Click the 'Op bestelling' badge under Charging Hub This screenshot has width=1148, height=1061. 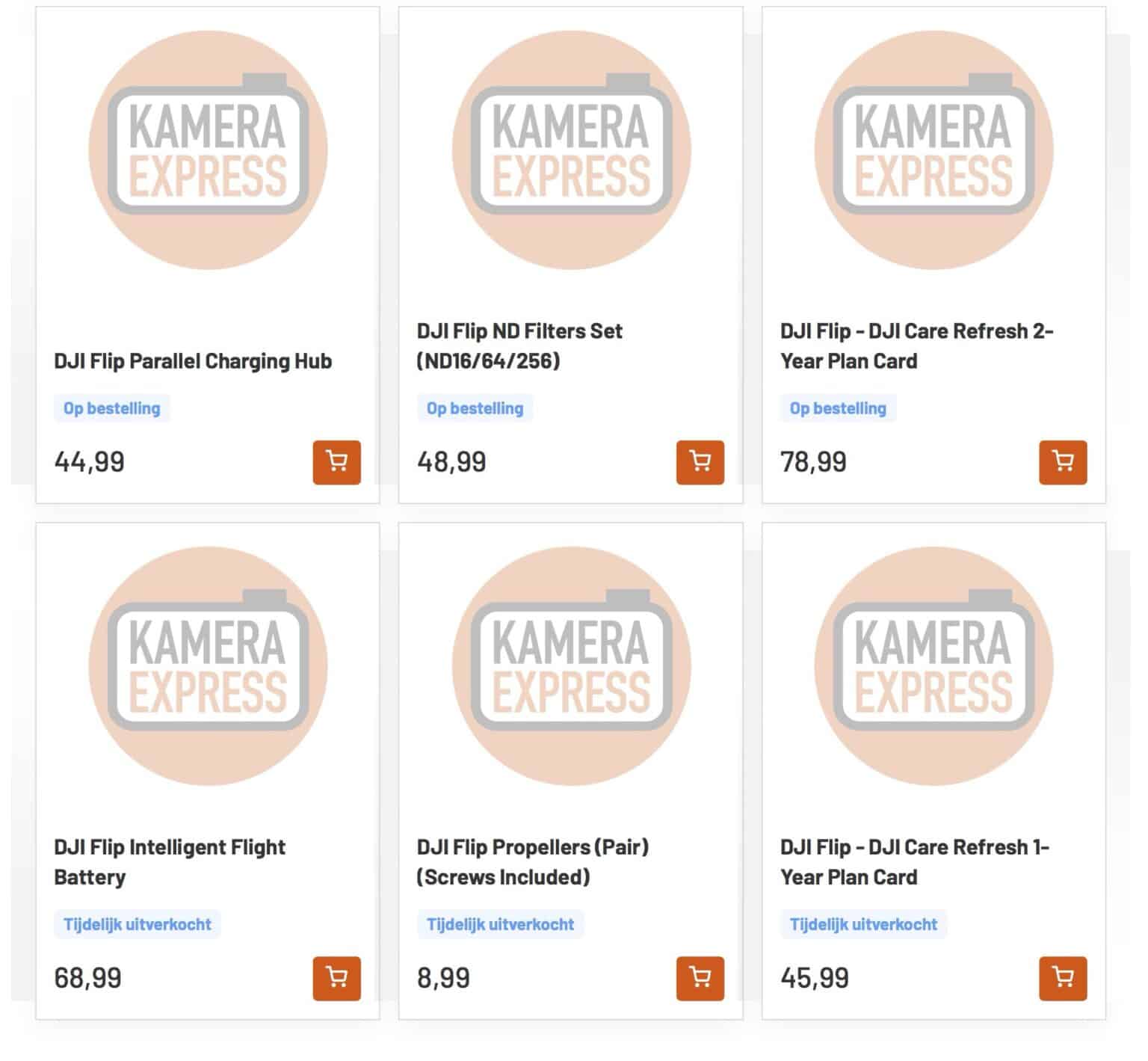pyautogui.click(x=112, y=408)
